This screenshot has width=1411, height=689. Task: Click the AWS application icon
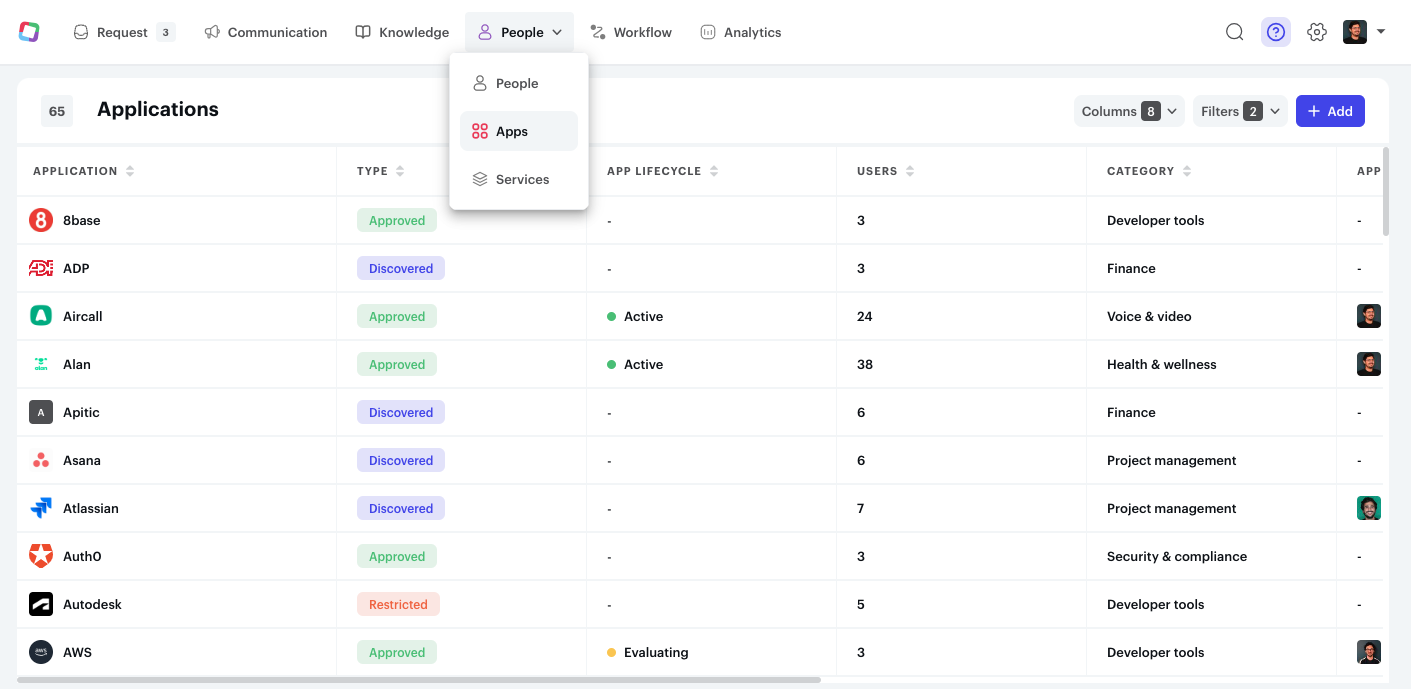(41, 652)
